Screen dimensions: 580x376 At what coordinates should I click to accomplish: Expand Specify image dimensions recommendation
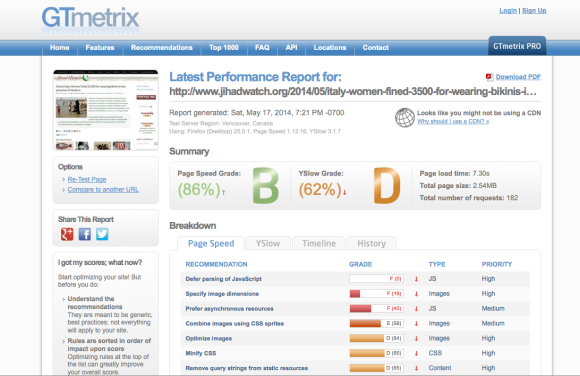tap(222, 294)
